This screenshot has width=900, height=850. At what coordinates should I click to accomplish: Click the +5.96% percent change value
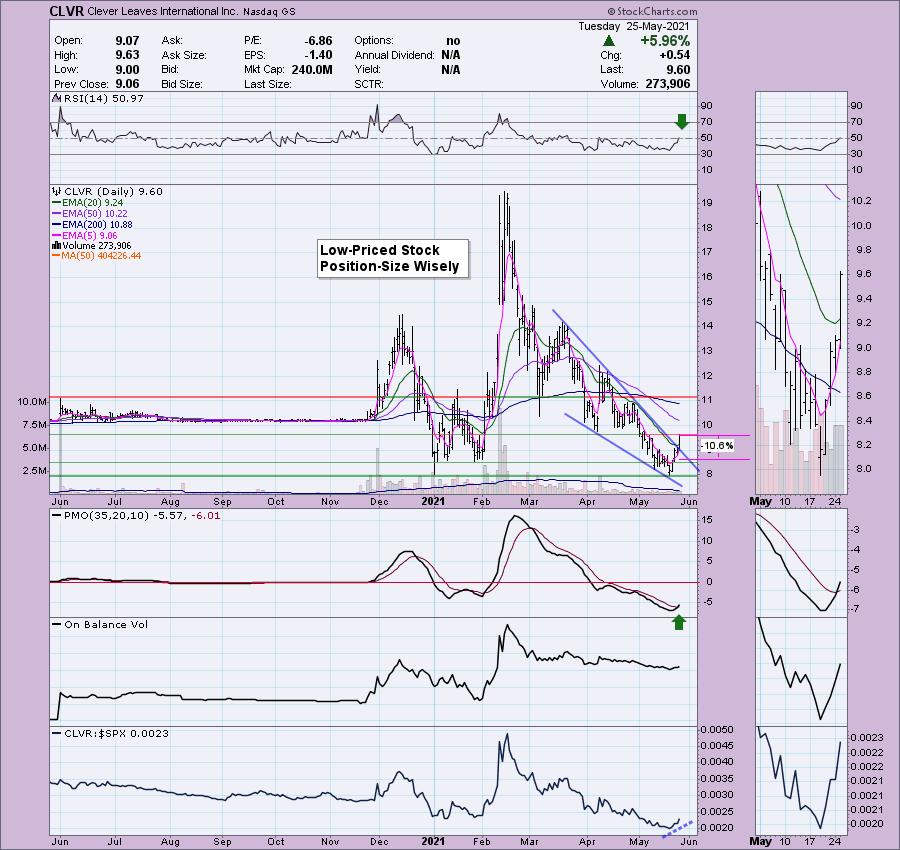tap(665, 41)
